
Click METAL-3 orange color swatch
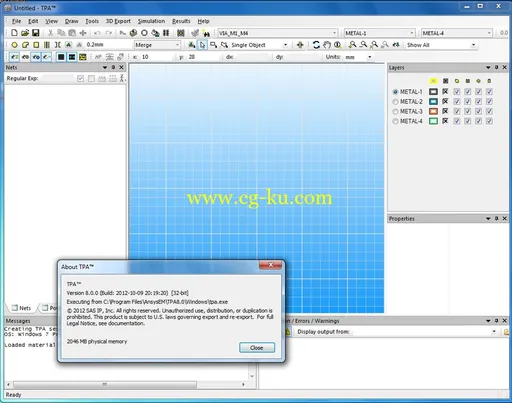pos(433,111)
